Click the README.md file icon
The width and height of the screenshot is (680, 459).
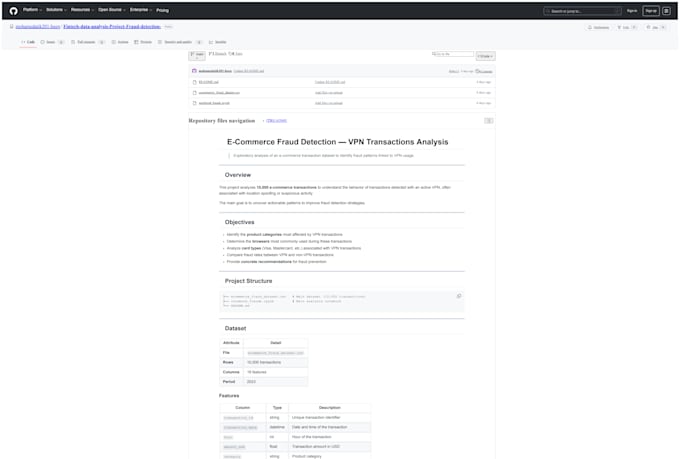pyautogui.click(x=195, y=82)
